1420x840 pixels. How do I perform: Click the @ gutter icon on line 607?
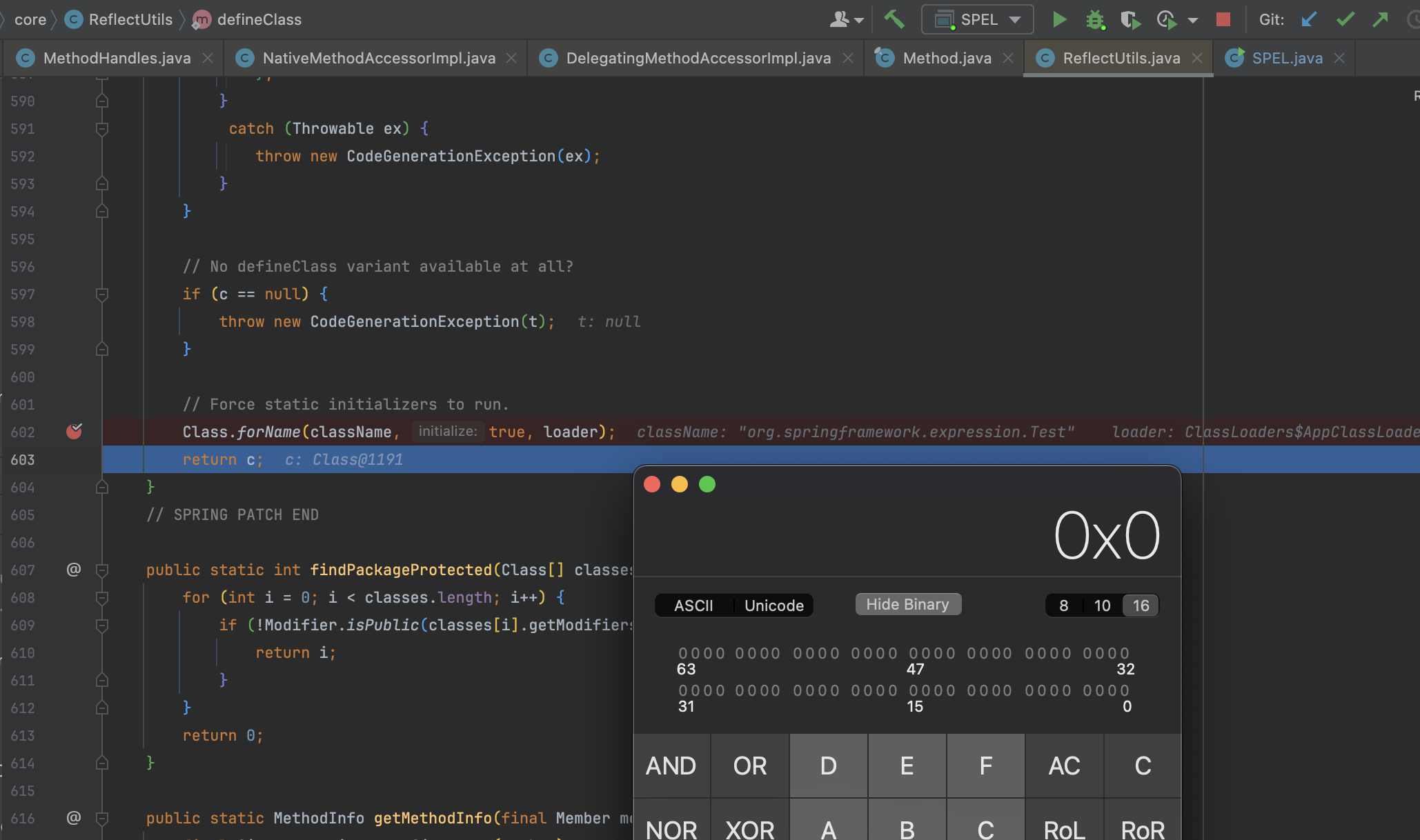click(x=73, y=570)
